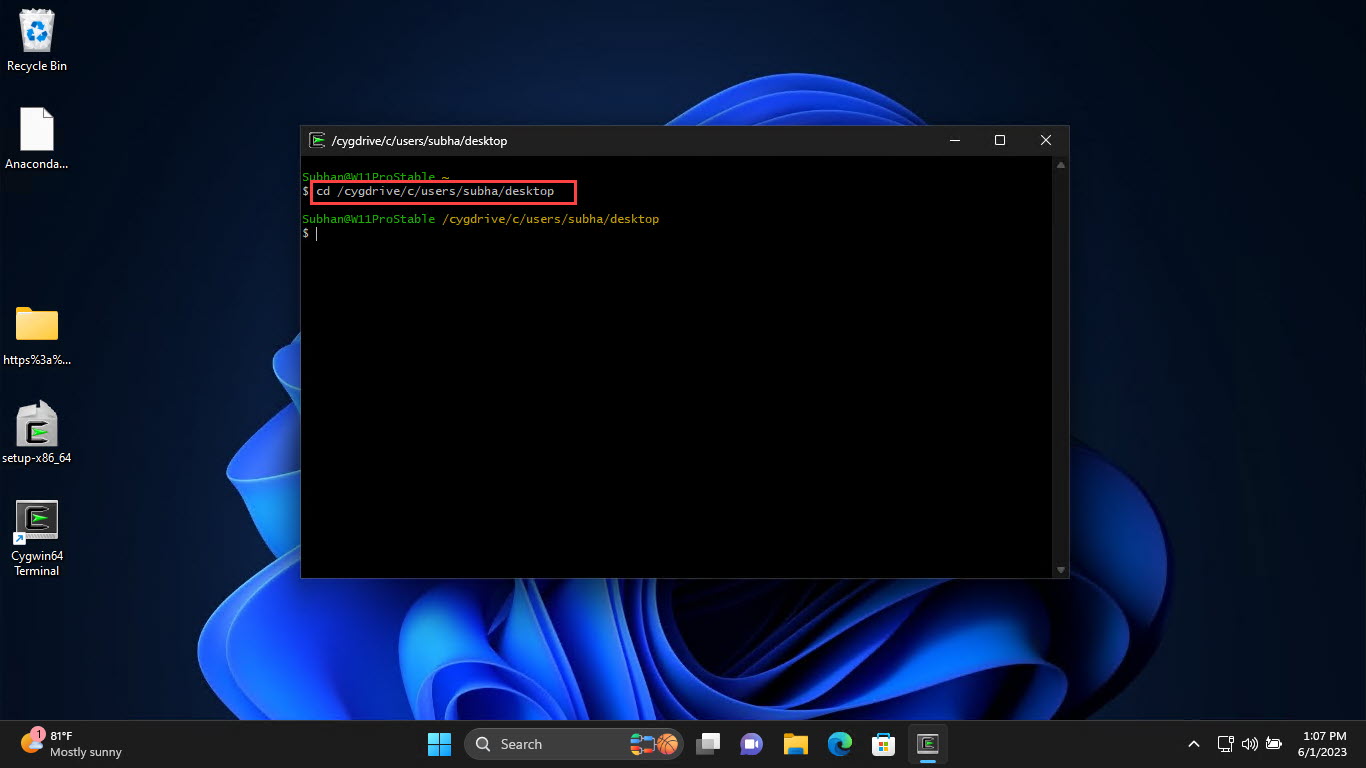Viewport: 1366px width, 768px height.
Task: Expand hidden system tray icons with the chevron
Action: tap(1193, 744)
